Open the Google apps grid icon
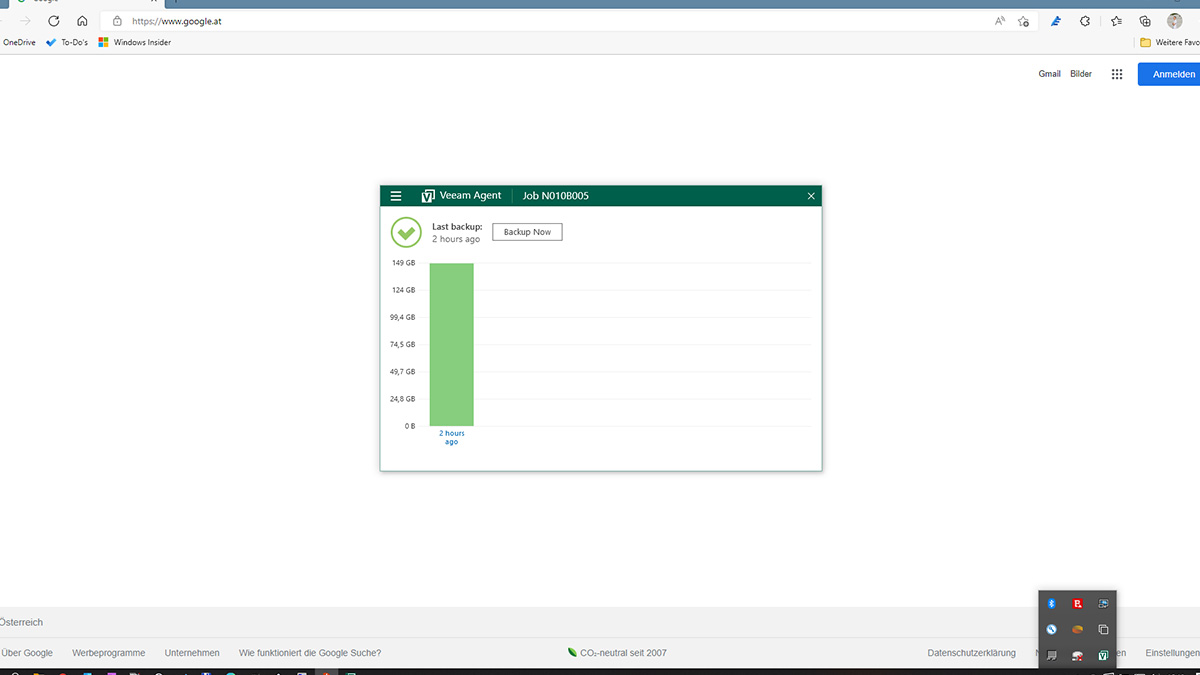 (1117, 74)
